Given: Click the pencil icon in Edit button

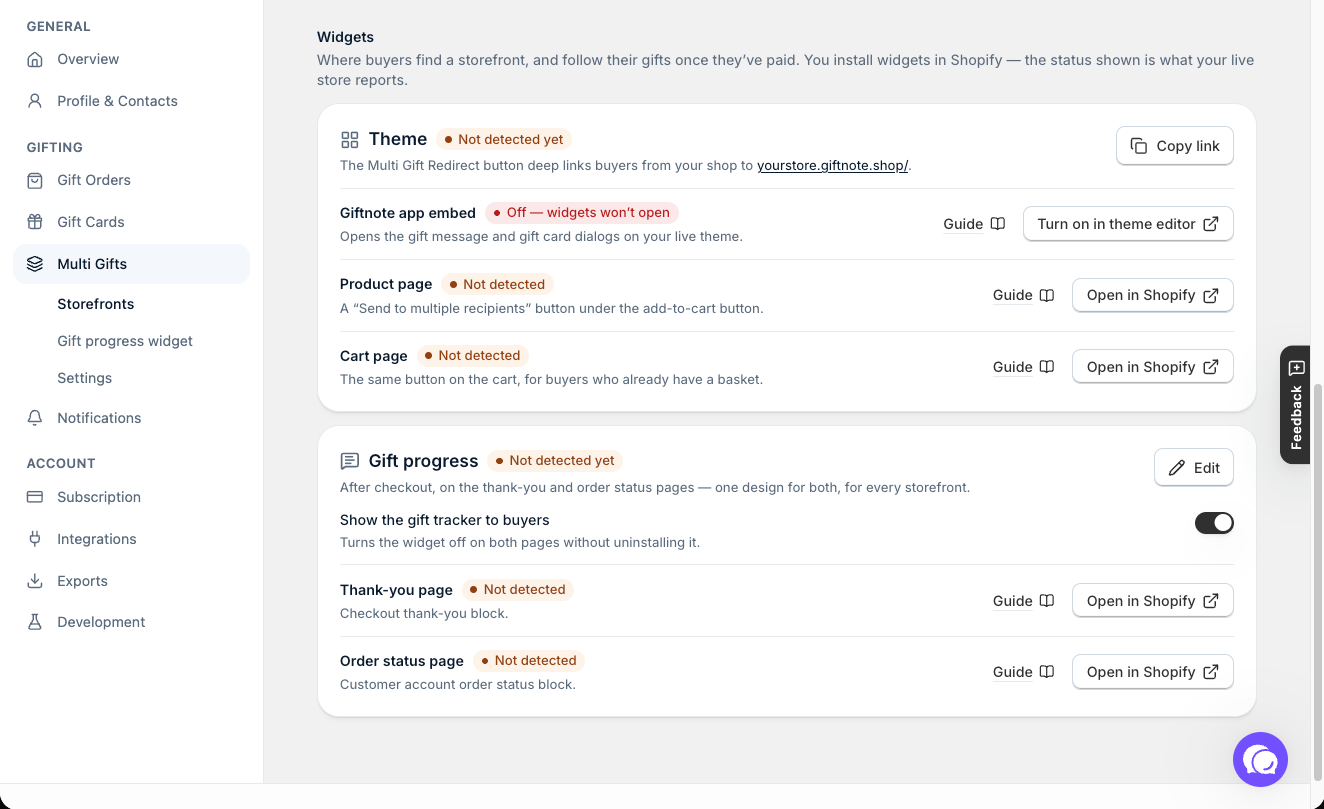Looking at the screenshot, I should [1177, 468].
